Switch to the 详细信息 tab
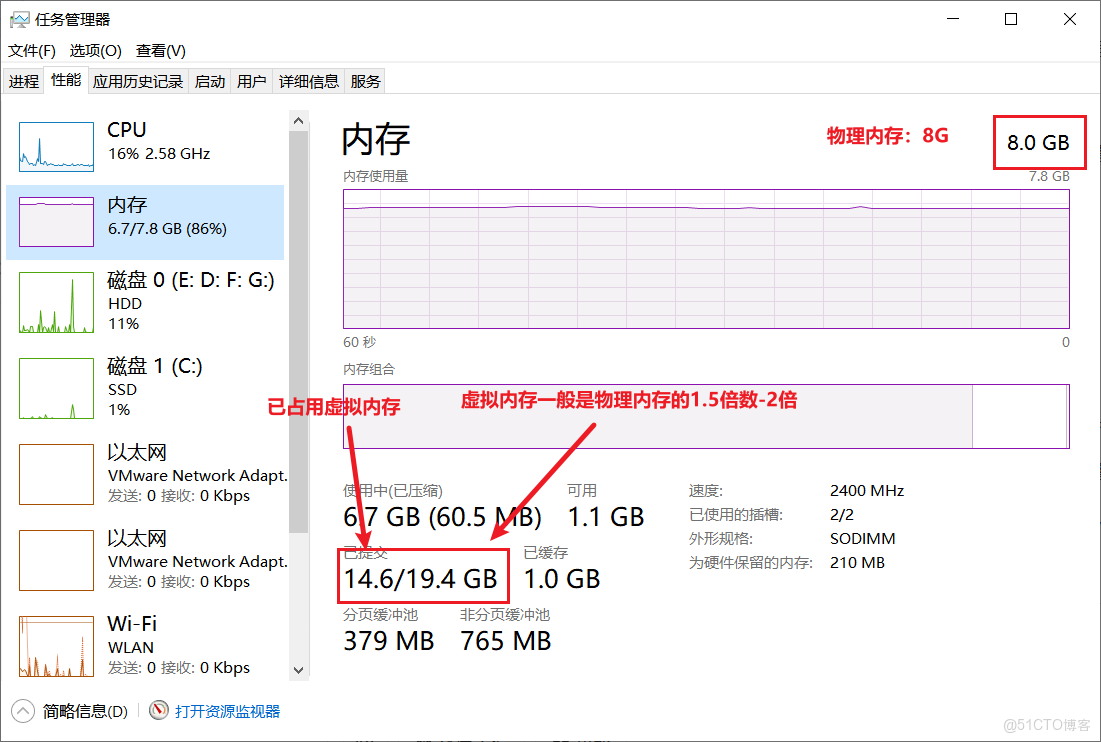Viewport: 1101px width, 742px height. coord(309,80)
